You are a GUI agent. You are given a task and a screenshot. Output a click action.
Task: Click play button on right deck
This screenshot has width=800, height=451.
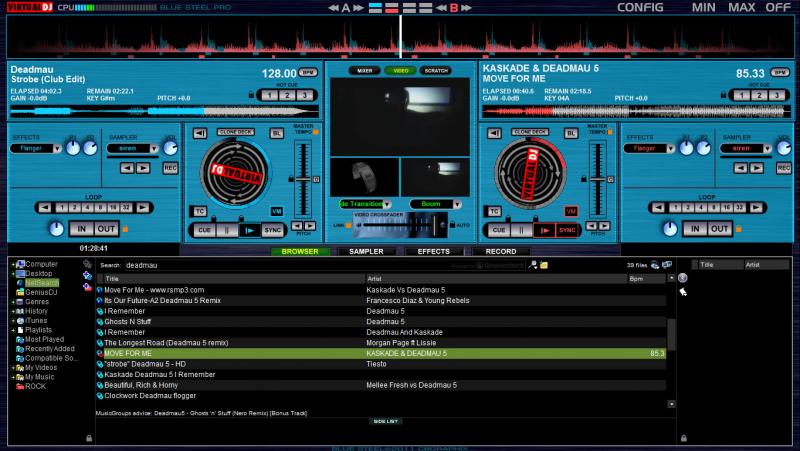pos(544,231)
